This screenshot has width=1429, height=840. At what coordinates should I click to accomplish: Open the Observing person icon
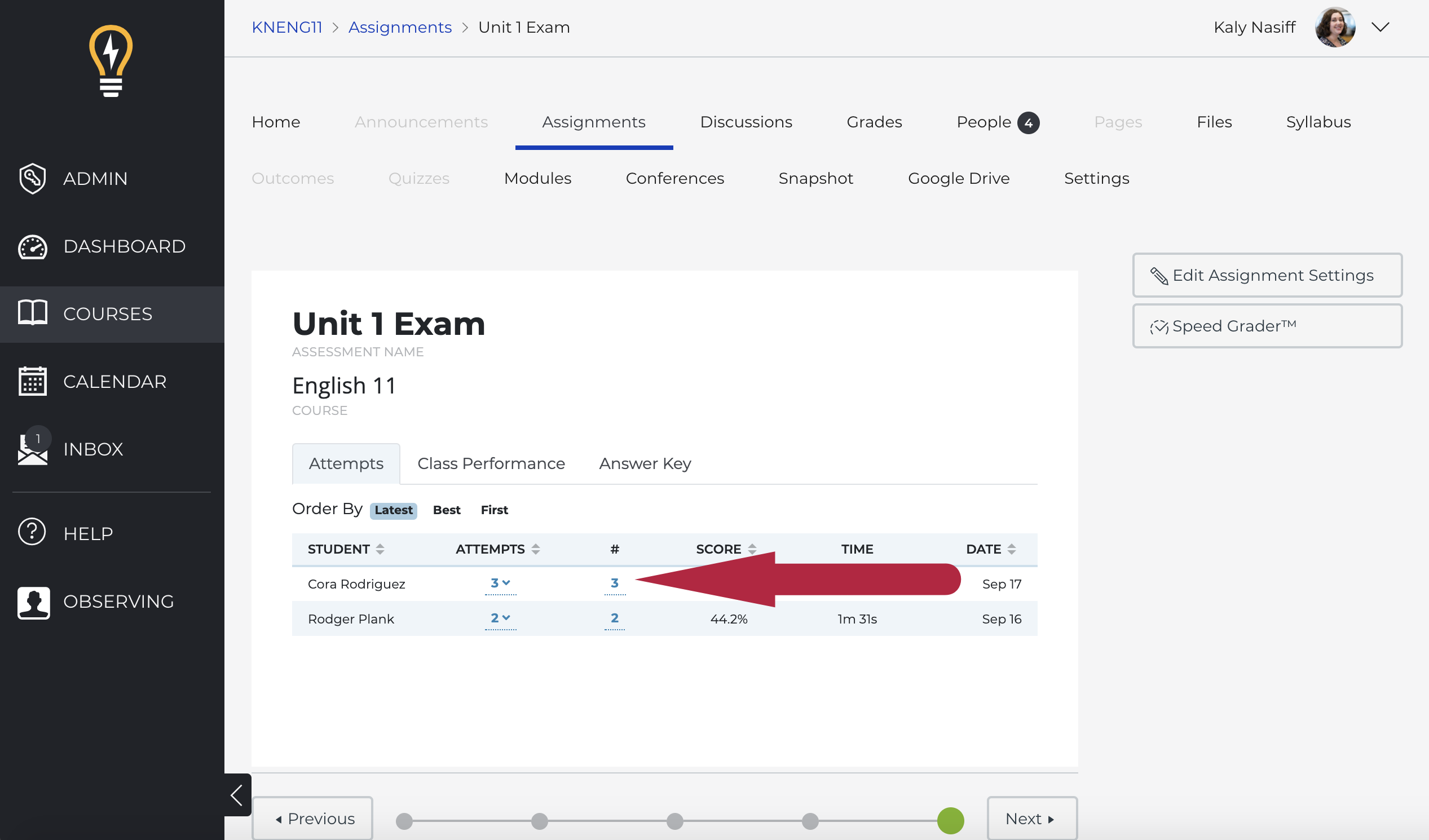click(33, 603)
